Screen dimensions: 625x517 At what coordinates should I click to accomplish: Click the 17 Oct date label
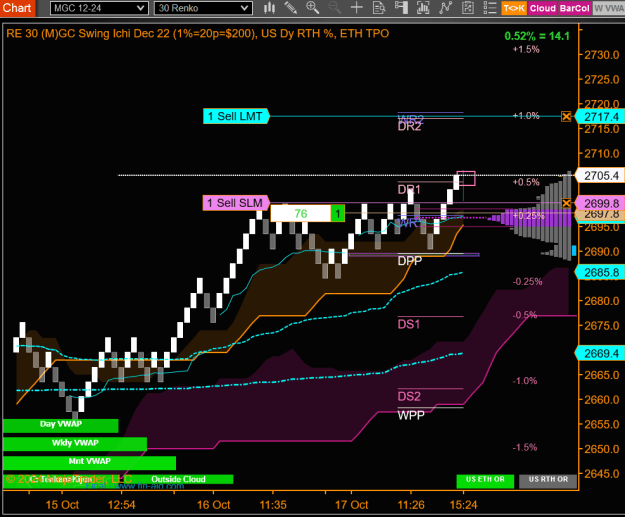click(351, 505)
